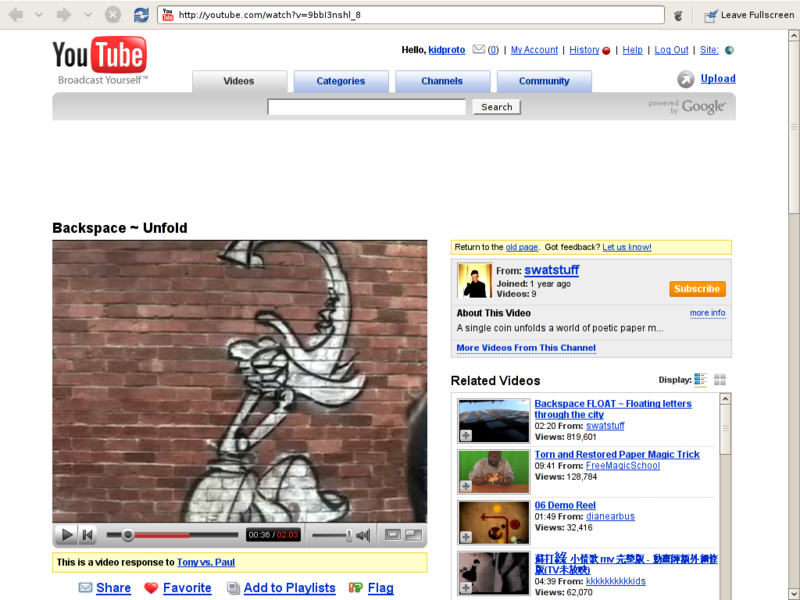Open kkkkkkkkkkids channel link
This screenshot has width=800, height=600.
tap(616, 581)
